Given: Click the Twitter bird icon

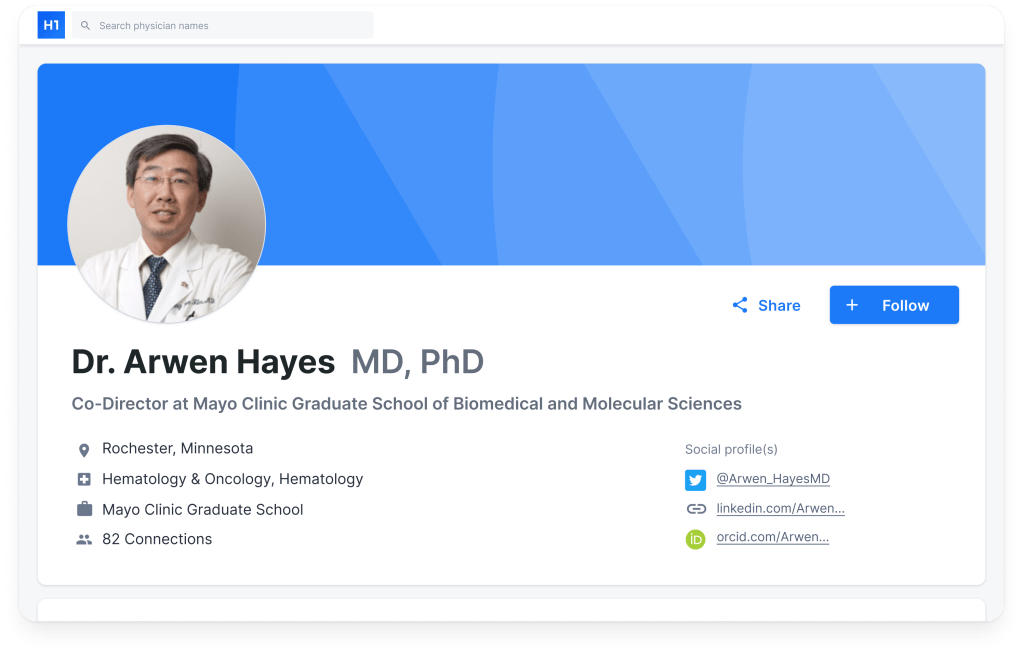Looking at the screenshot, I should (695, 480).
